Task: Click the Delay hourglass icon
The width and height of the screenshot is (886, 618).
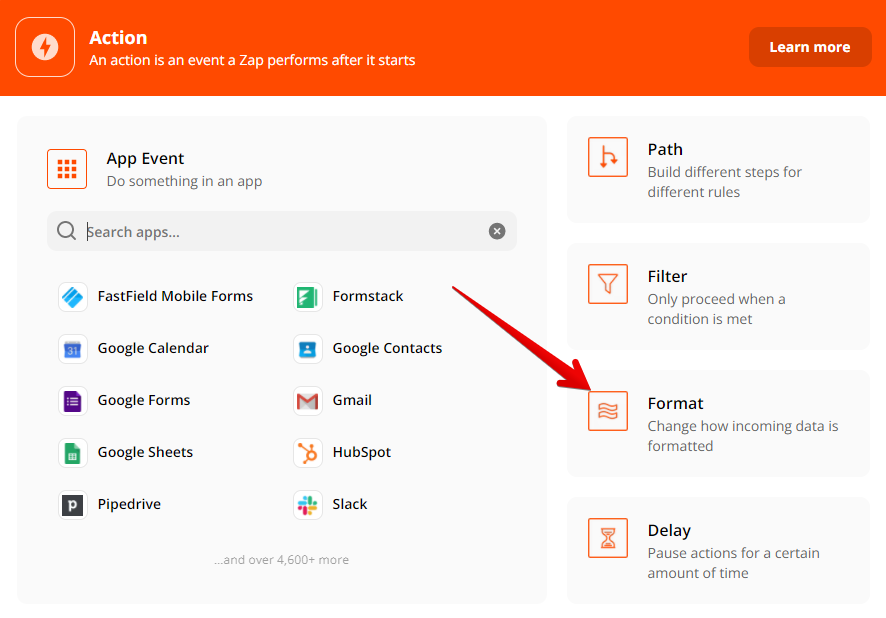Action: 607,538
